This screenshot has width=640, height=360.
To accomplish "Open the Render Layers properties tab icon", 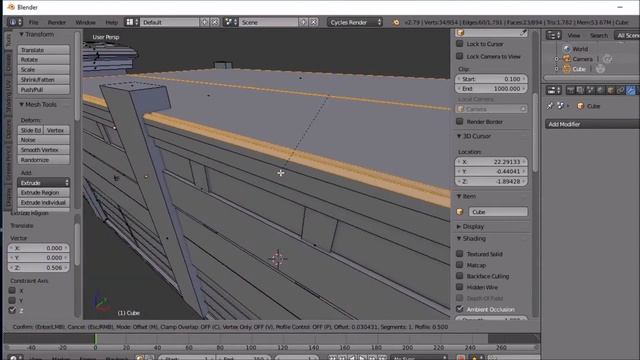I will [x=580, y=90].
